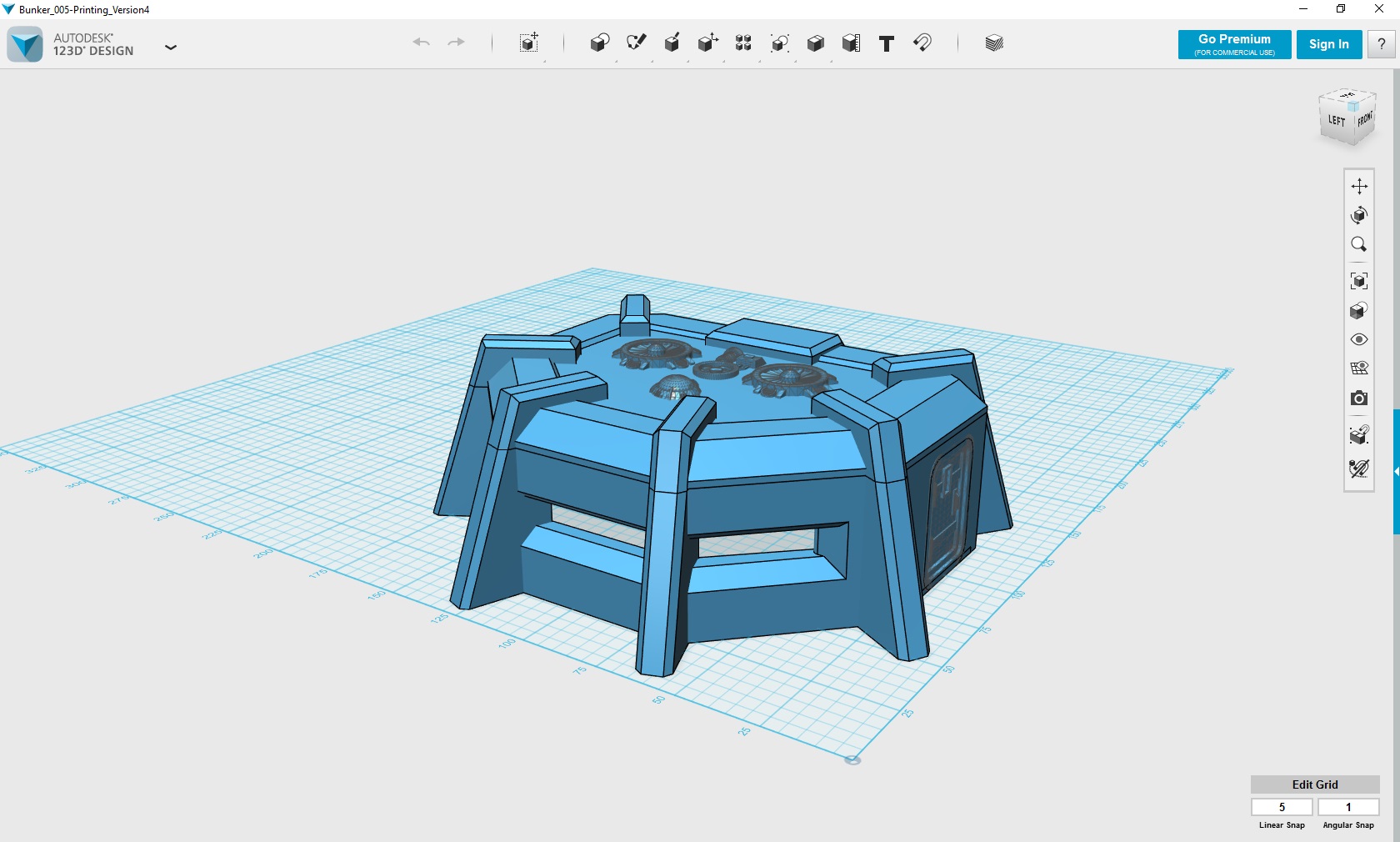Click the Go Premium button
Viewport: 1400px width, 842px height.
[x=1234, y=44]
